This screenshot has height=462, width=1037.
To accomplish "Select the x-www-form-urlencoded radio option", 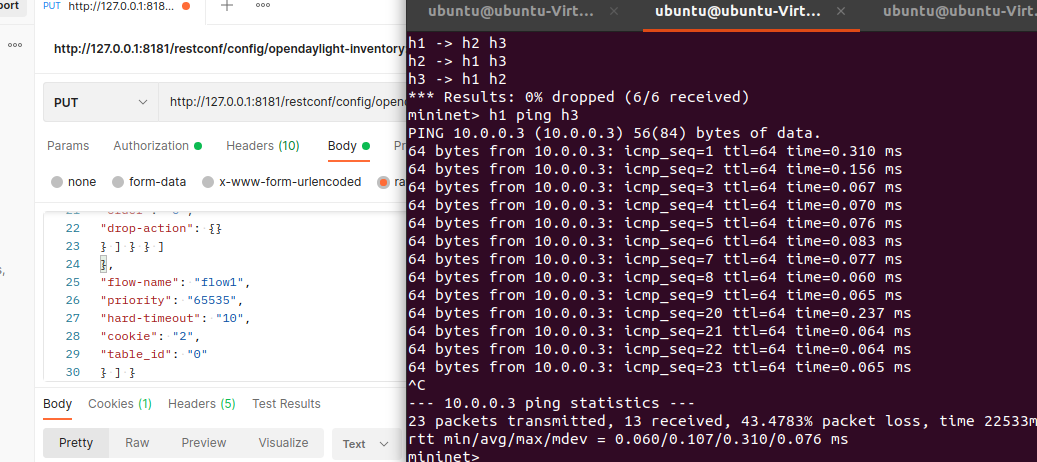I will coord(208,182).
